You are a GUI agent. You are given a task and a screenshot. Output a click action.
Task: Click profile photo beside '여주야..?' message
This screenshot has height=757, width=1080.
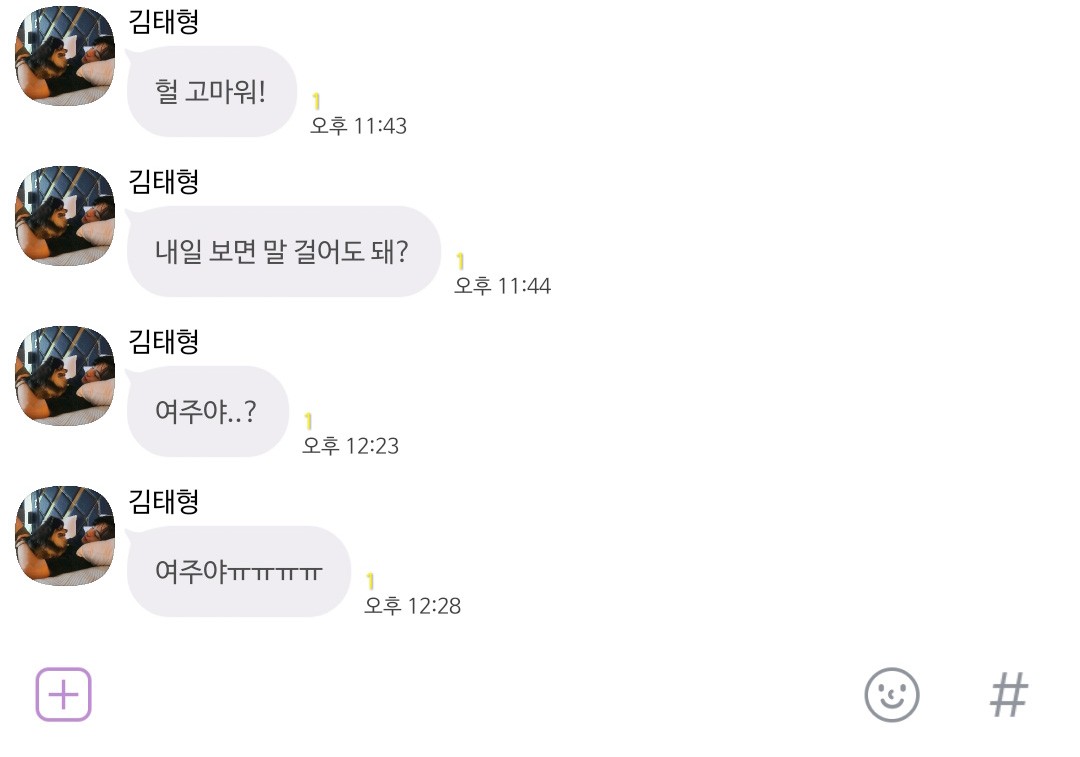point(65,376)
